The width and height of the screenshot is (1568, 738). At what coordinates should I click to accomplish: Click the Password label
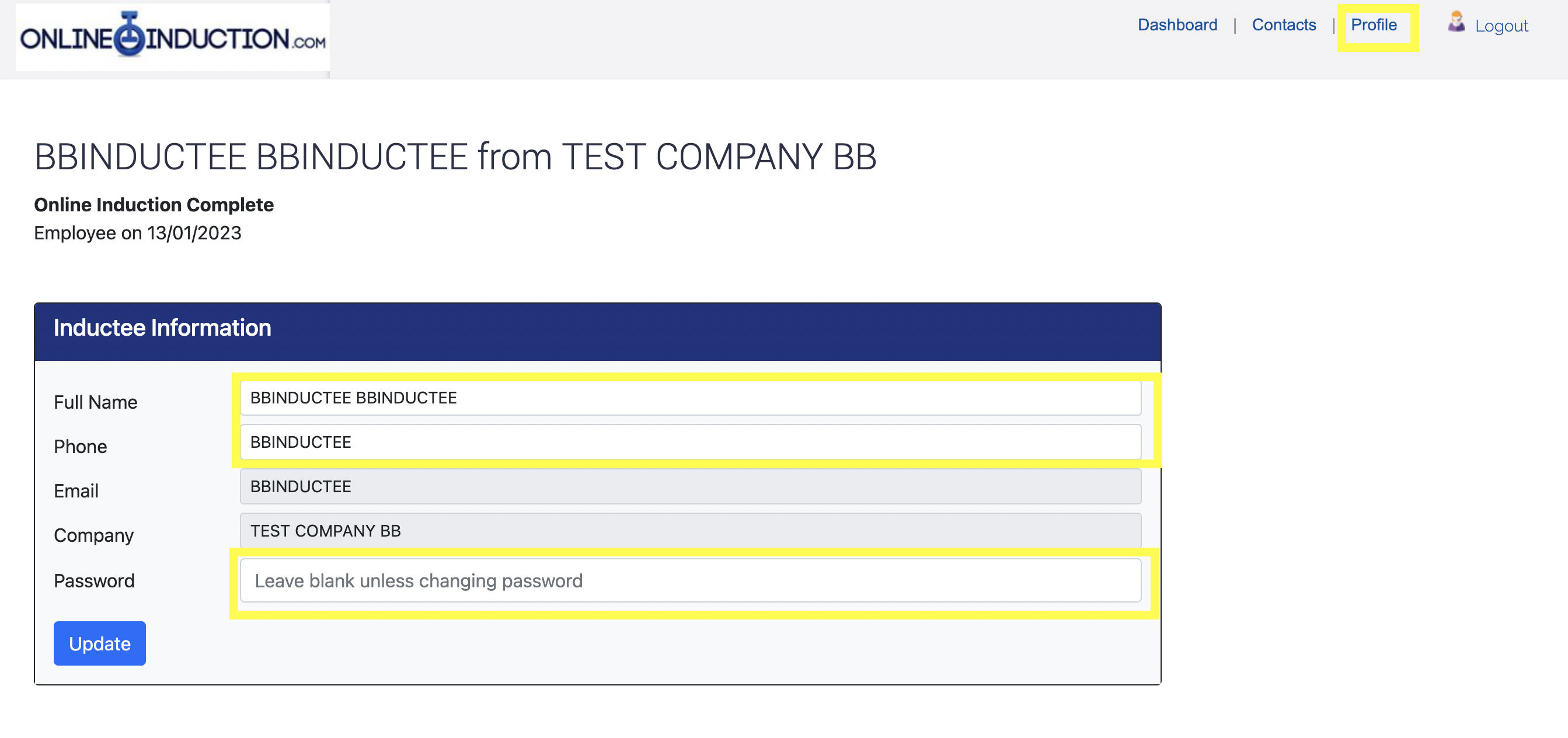click(x=95, y=581)
